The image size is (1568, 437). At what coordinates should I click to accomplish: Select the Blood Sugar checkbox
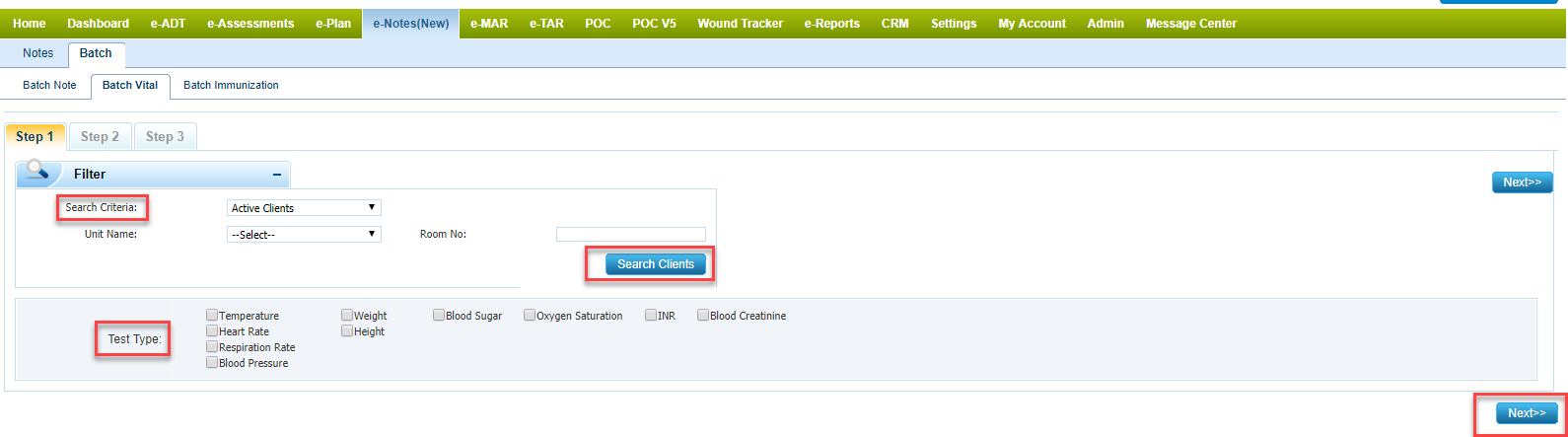[439, 316]
